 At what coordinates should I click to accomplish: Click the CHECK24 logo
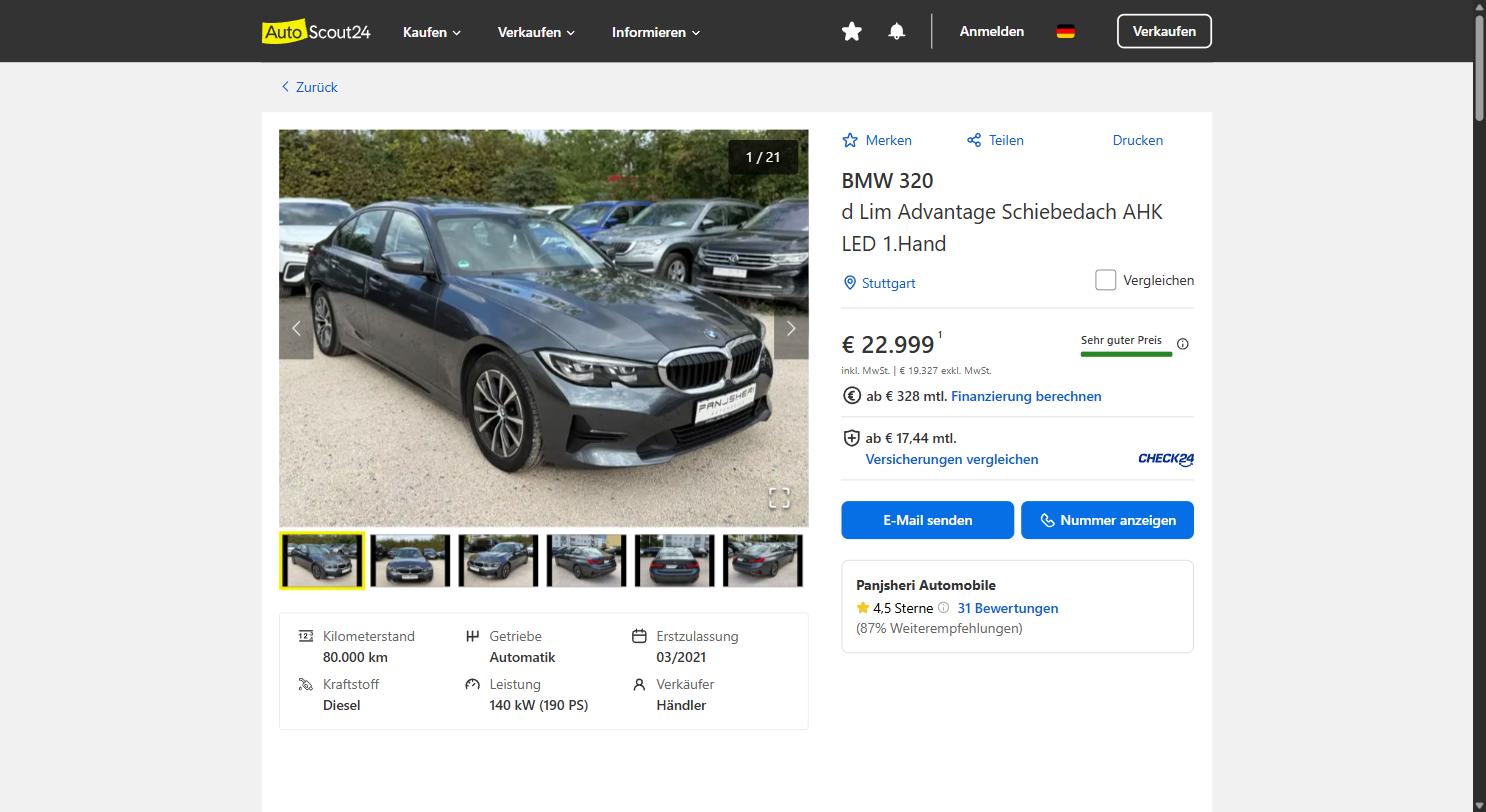coord(1166,459)
